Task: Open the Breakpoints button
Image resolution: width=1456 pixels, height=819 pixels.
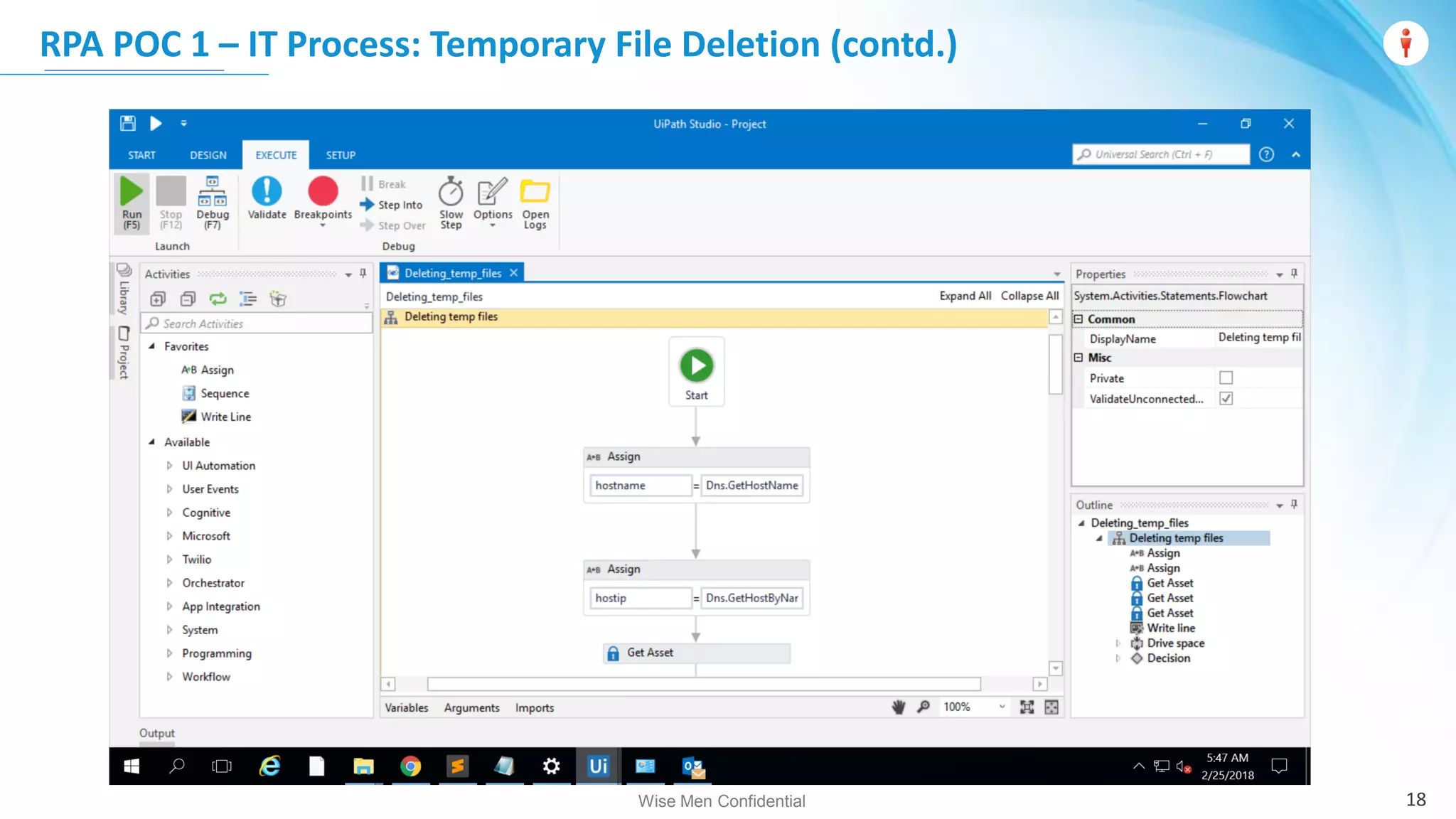Action: (x=323, y=201)
